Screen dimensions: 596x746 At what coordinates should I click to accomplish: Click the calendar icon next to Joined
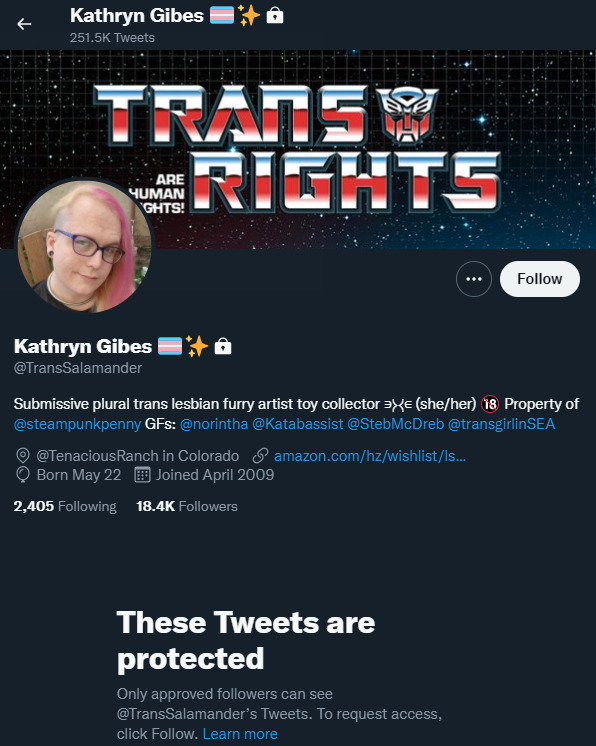(x=142, y=475)
